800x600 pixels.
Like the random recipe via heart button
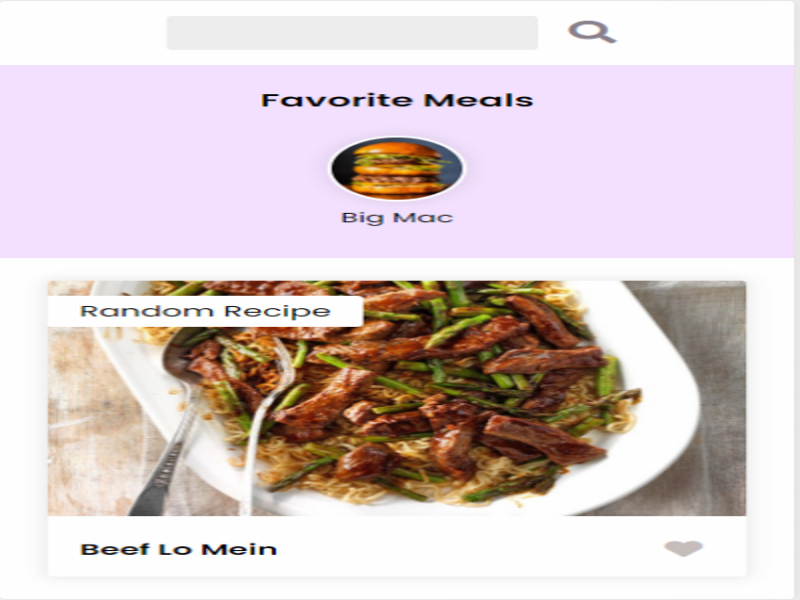click(x=683, y=548)
